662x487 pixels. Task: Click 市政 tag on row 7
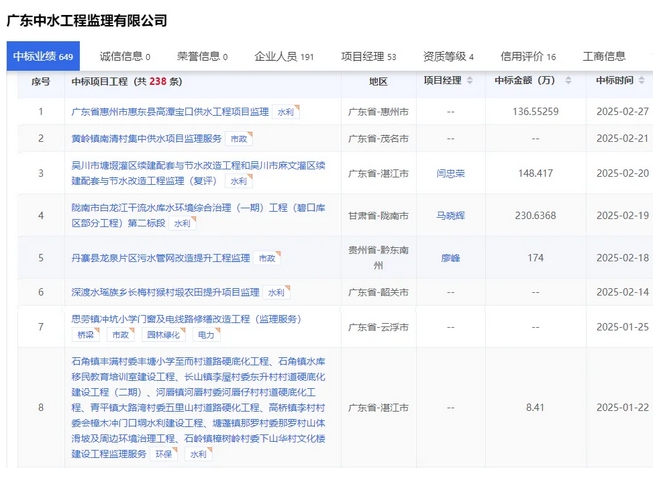(120, 335)
